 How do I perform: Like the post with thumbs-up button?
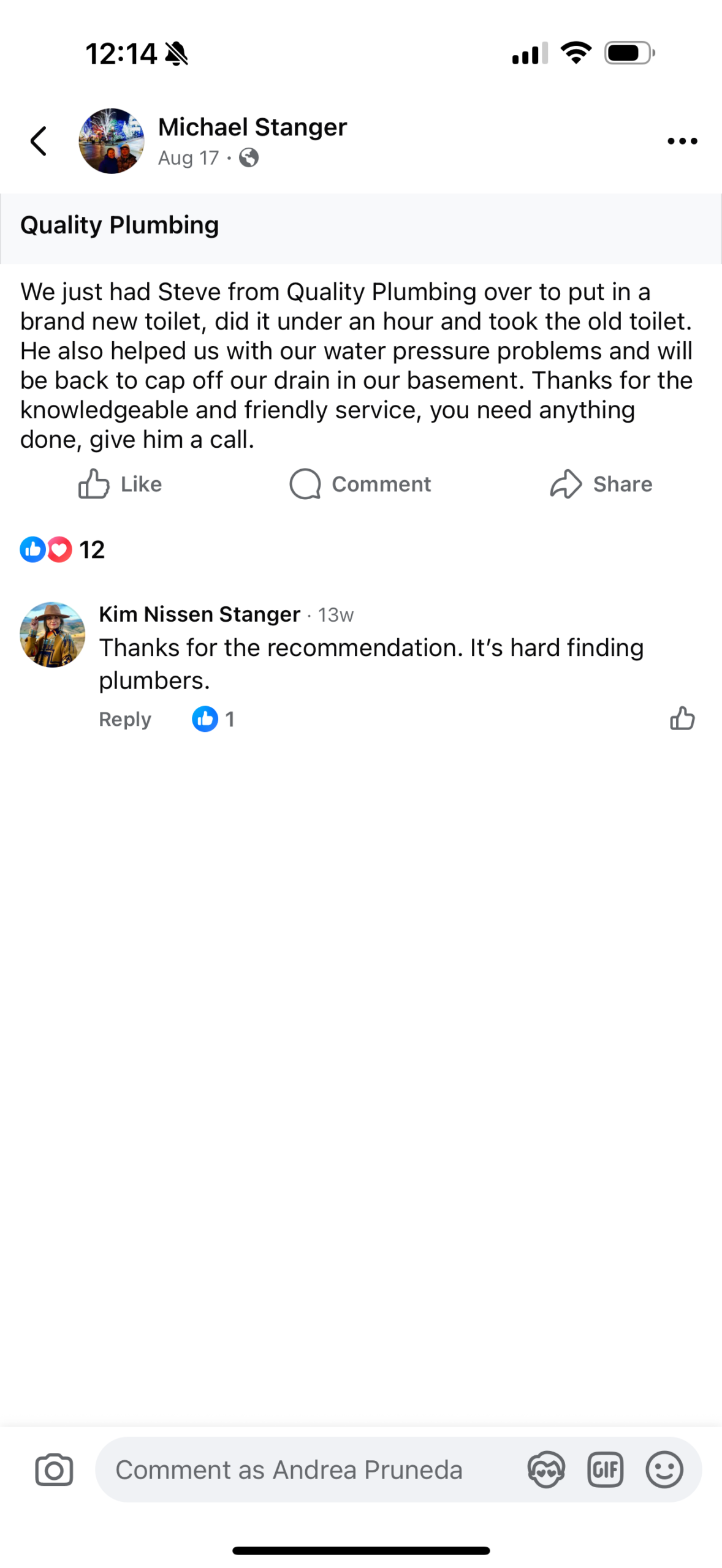120,484
